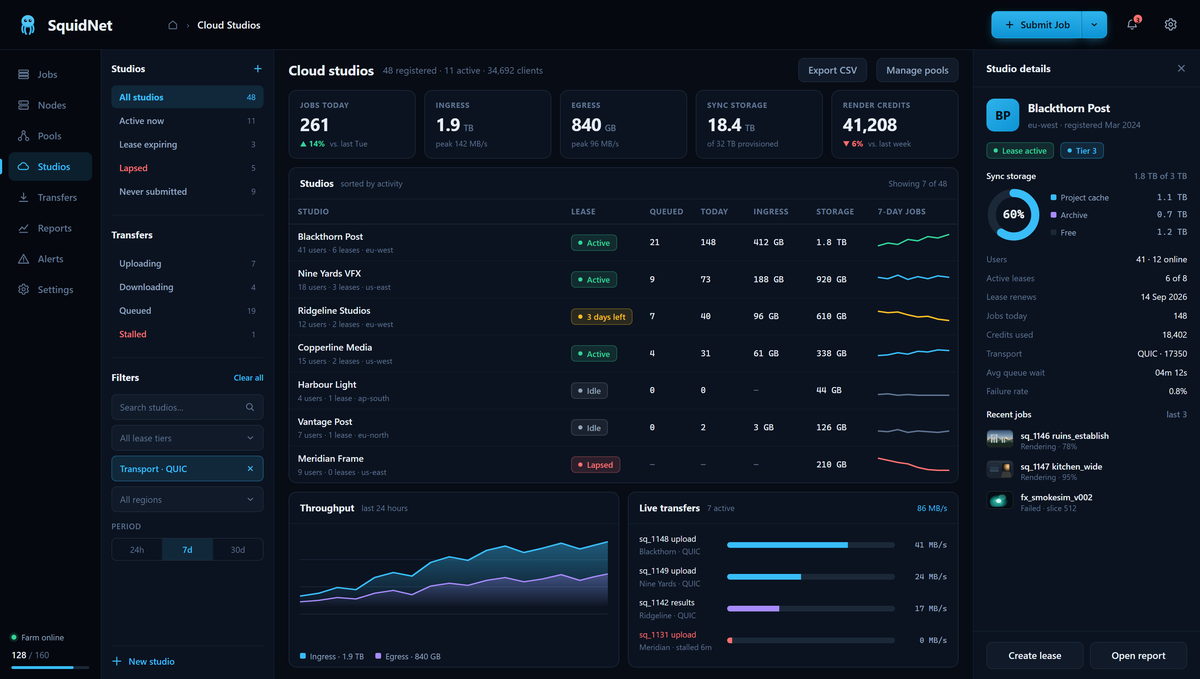Click the Submit Job button
The height and width of the screenshot is (679, 1200).
pos(1037,25)
